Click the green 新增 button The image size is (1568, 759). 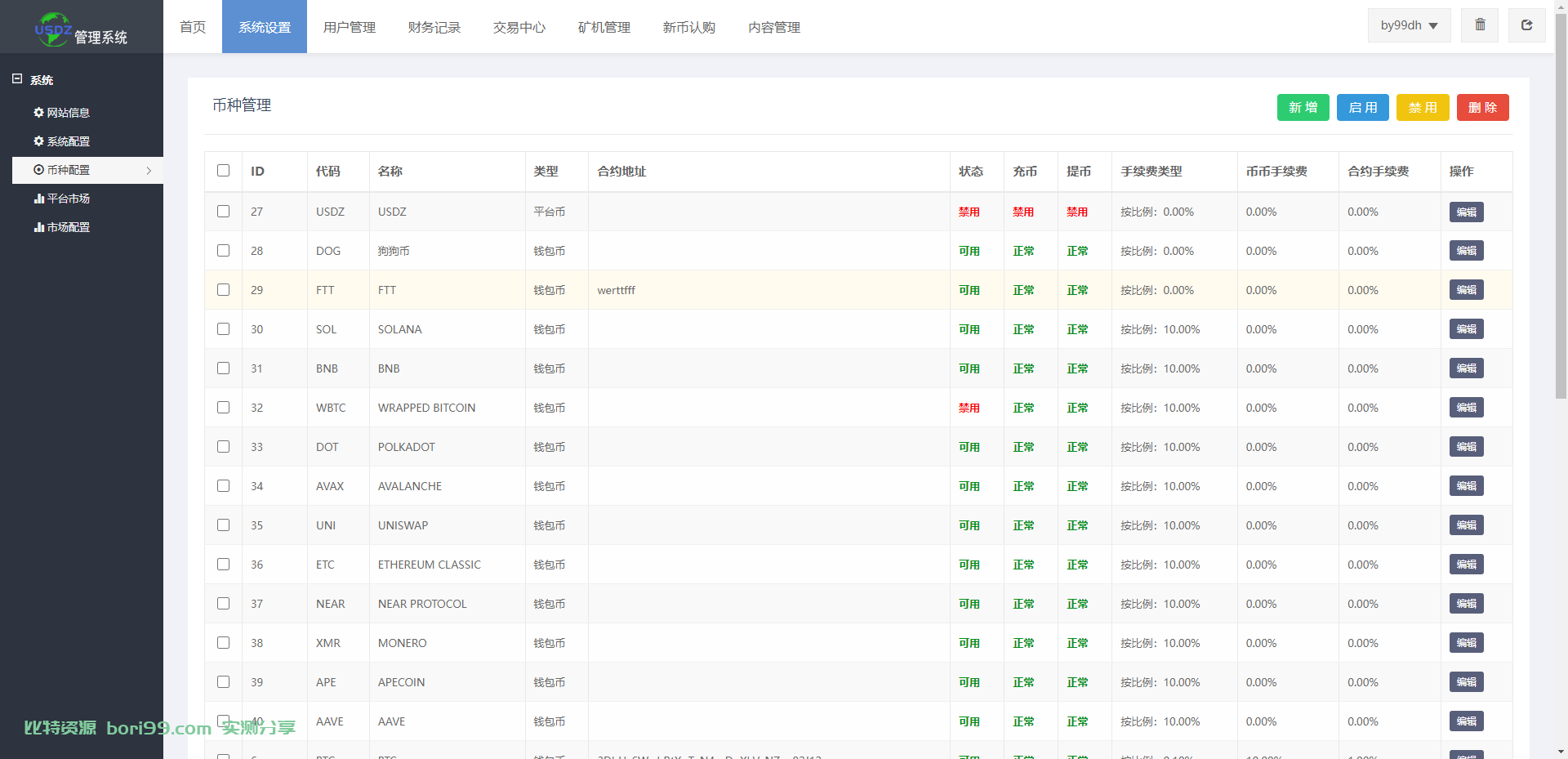(1303, 108)
